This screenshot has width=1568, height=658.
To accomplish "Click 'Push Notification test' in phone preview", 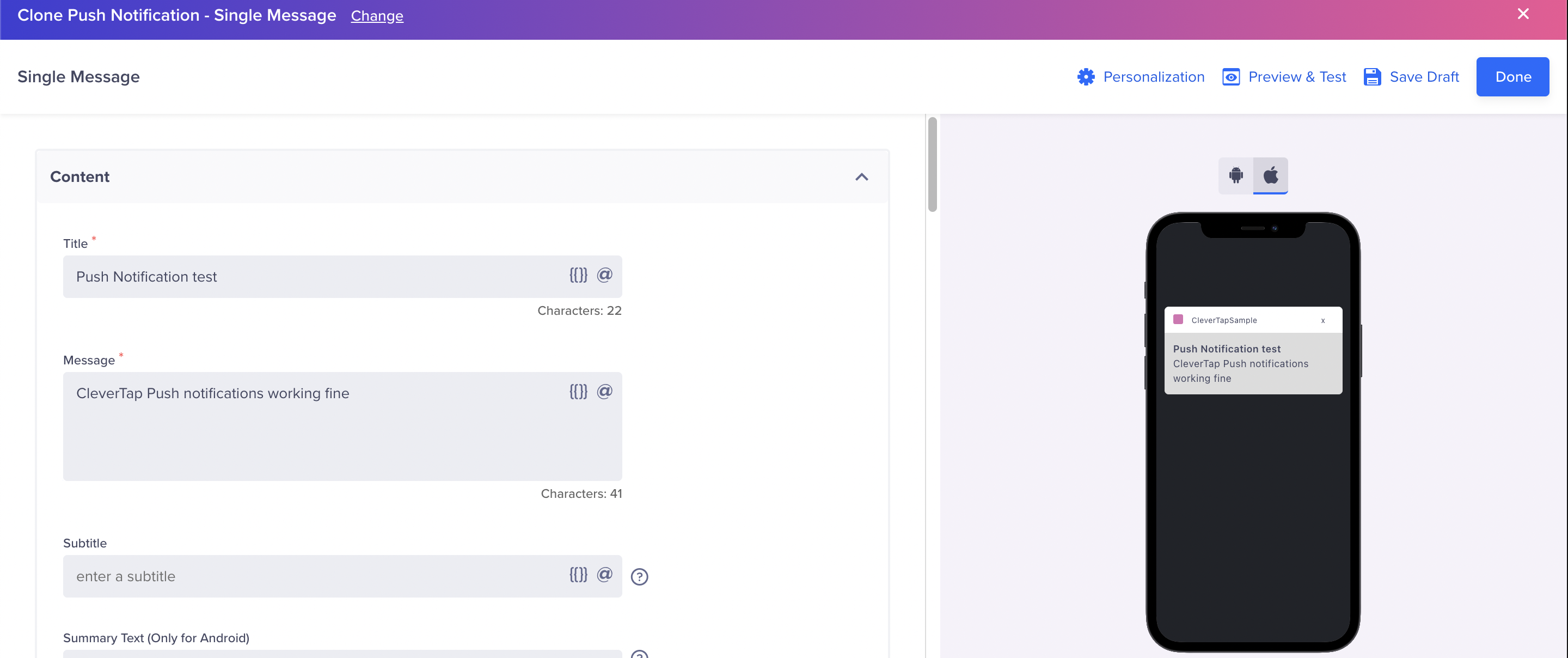I will (1227, 349).
